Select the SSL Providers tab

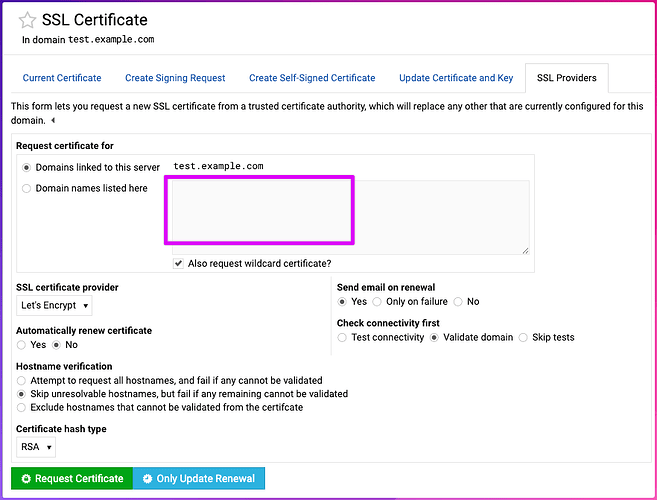coord(566,78)
